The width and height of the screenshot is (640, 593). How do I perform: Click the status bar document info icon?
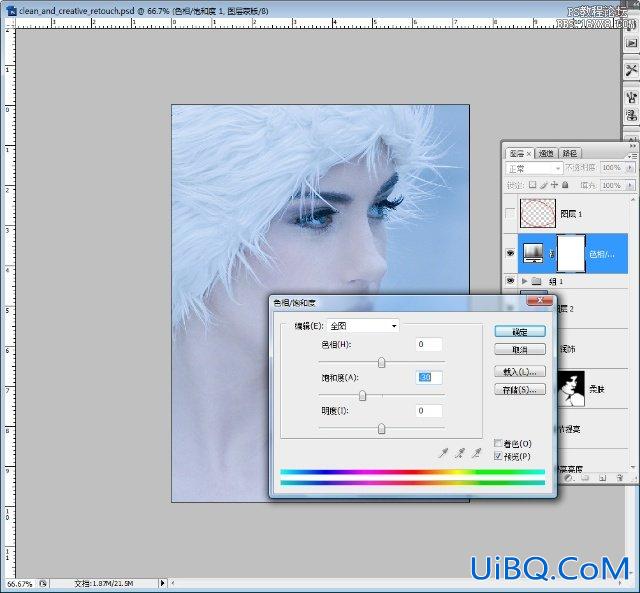(43, 584)
